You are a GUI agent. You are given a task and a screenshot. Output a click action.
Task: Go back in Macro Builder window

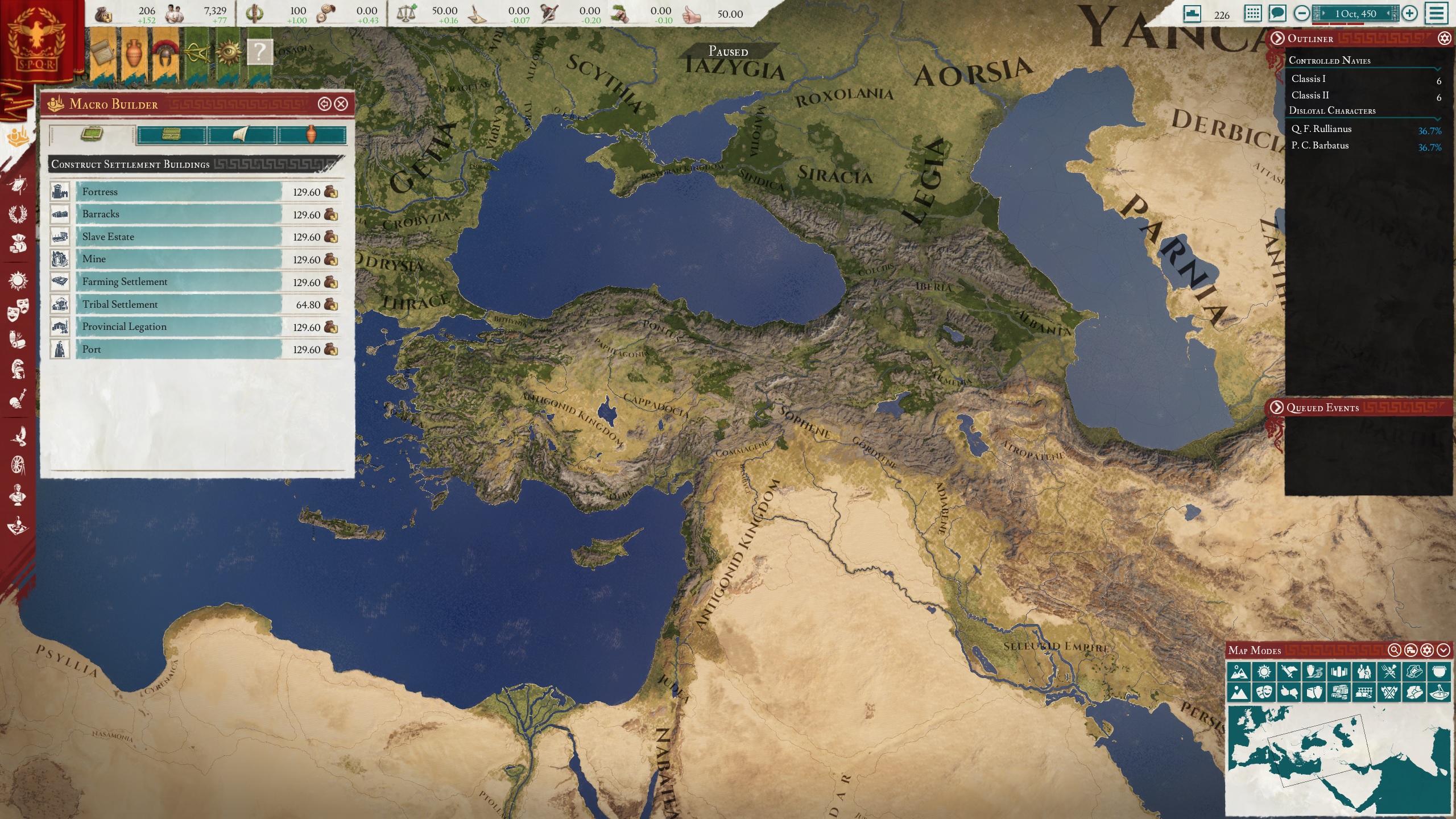tap(324, 104)
